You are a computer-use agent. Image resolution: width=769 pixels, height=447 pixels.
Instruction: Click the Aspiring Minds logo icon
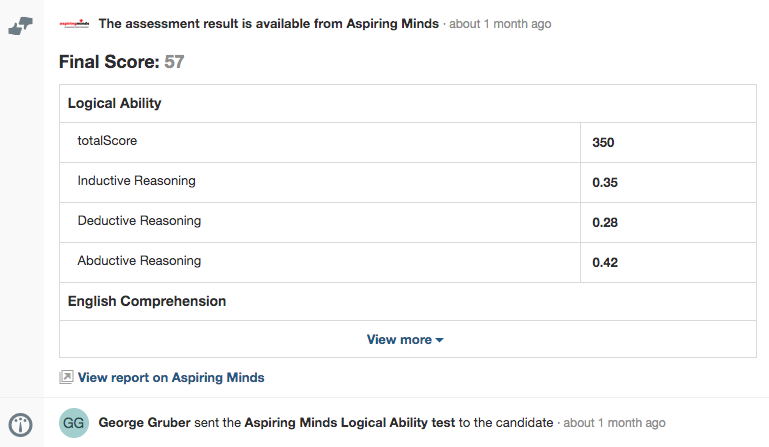[74, 24]
